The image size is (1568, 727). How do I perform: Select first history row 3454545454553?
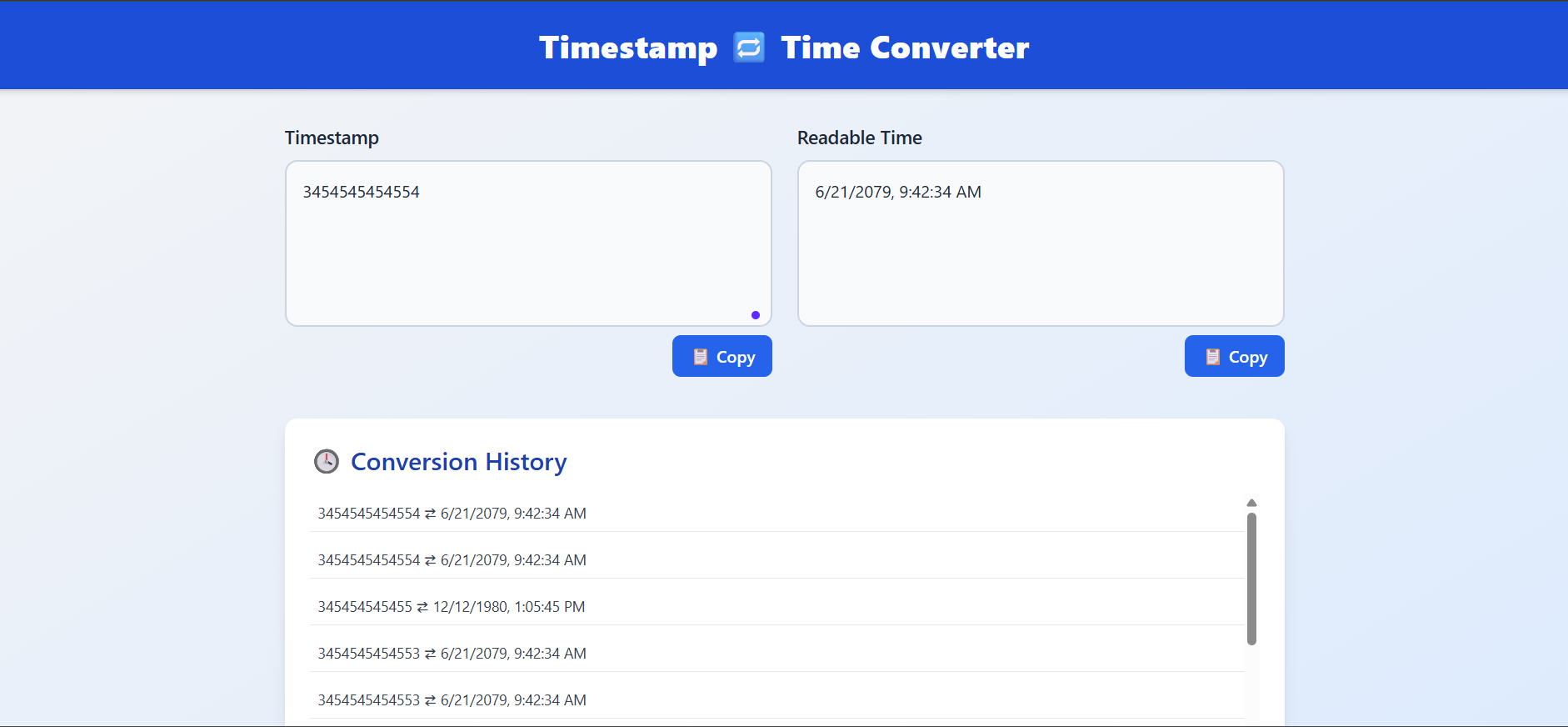point(777,654)
